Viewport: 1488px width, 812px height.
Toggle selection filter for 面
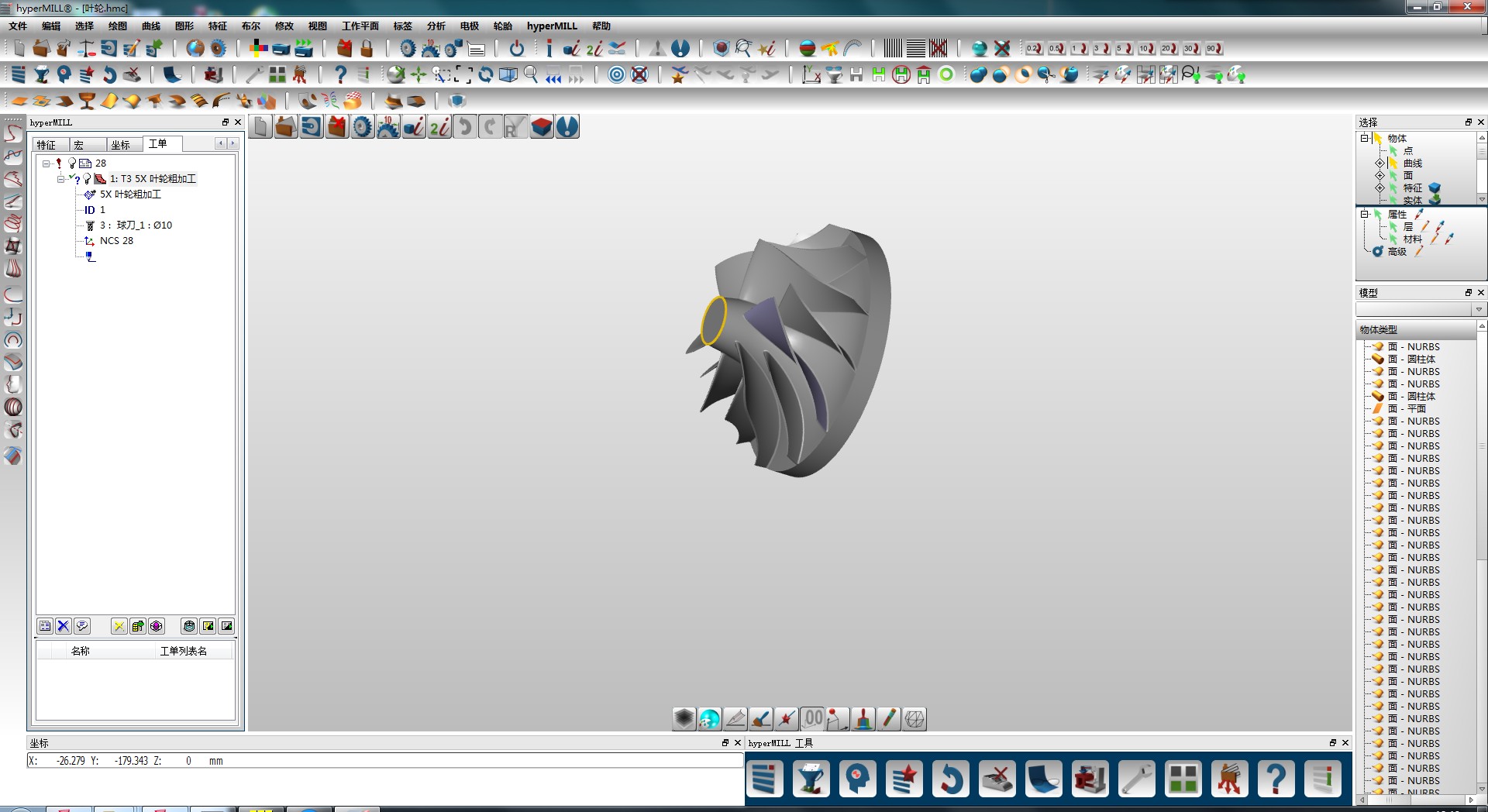point(1393,176)
